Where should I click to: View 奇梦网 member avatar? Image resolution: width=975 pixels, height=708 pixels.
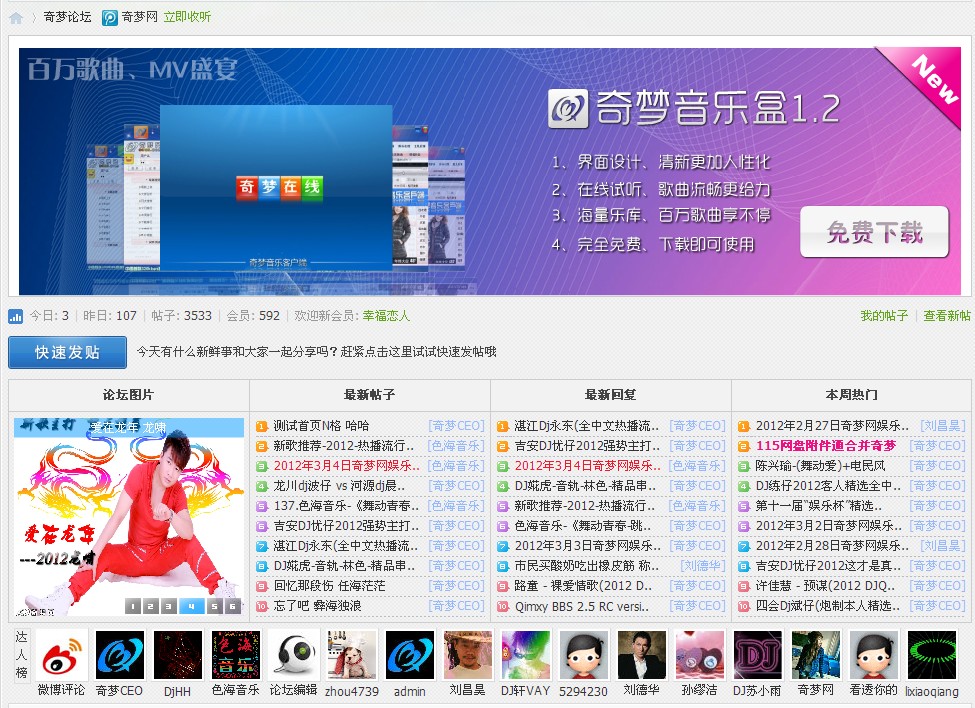coord(816,655)
